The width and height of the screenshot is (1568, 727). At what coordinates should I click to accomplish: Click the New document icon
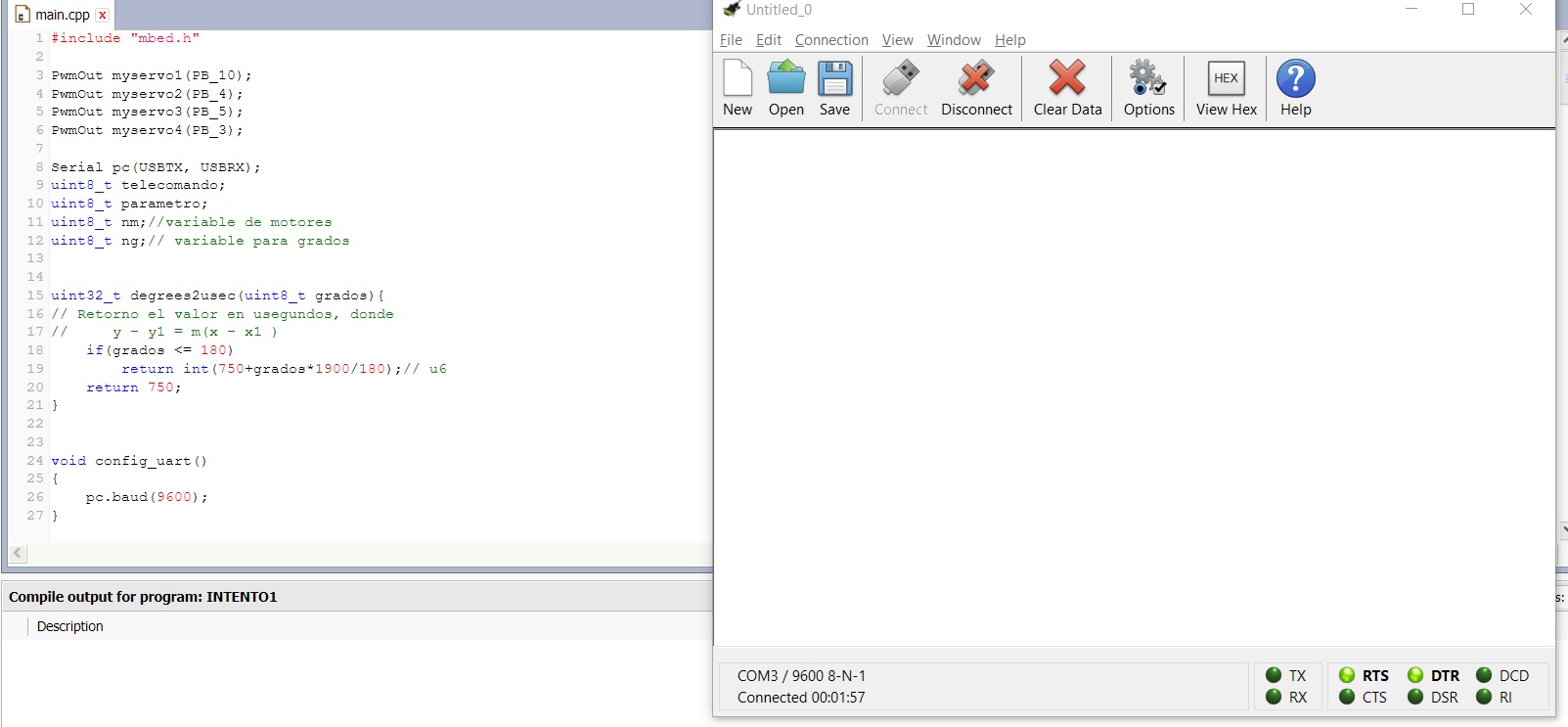[738, 87]
